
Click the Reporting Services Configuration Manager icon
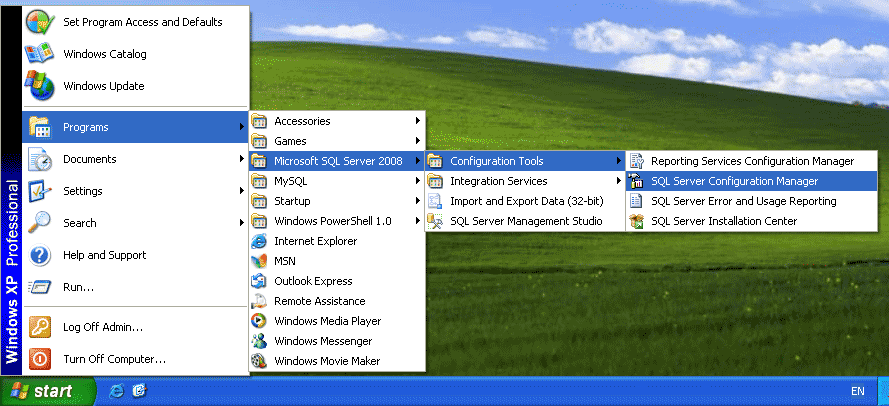pos(636,161)
